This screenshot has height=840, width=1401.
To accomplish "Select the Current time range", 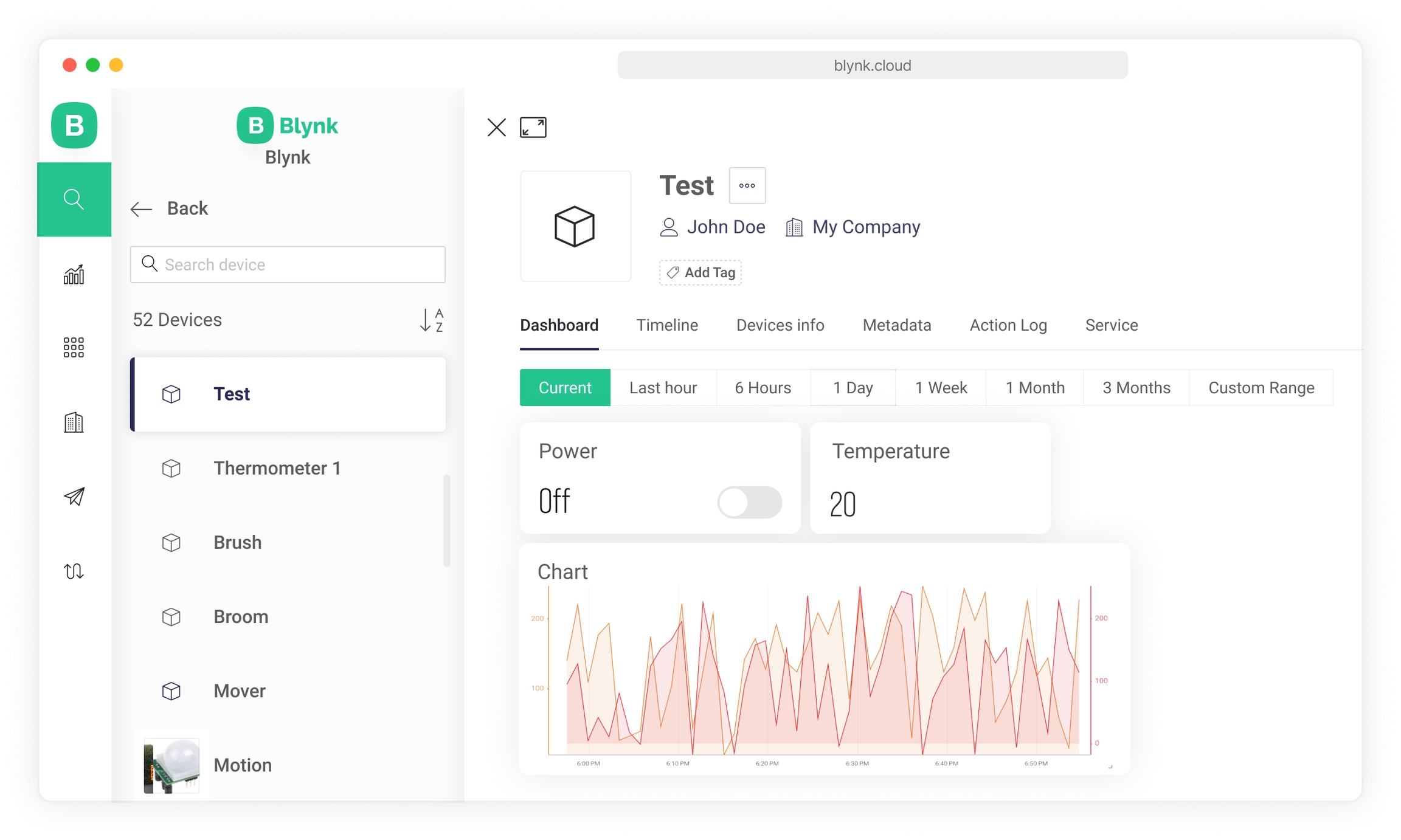I will [564, 388].
